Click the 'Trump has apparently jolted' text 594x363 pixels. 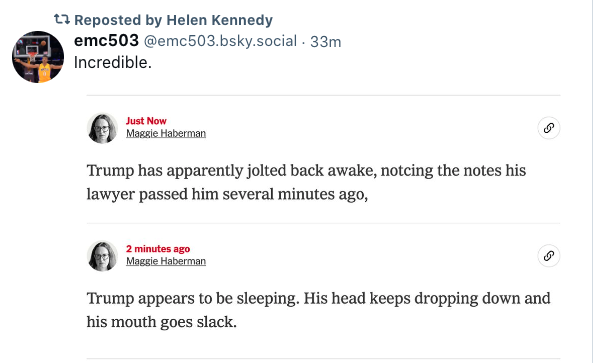tap(306, 182)
